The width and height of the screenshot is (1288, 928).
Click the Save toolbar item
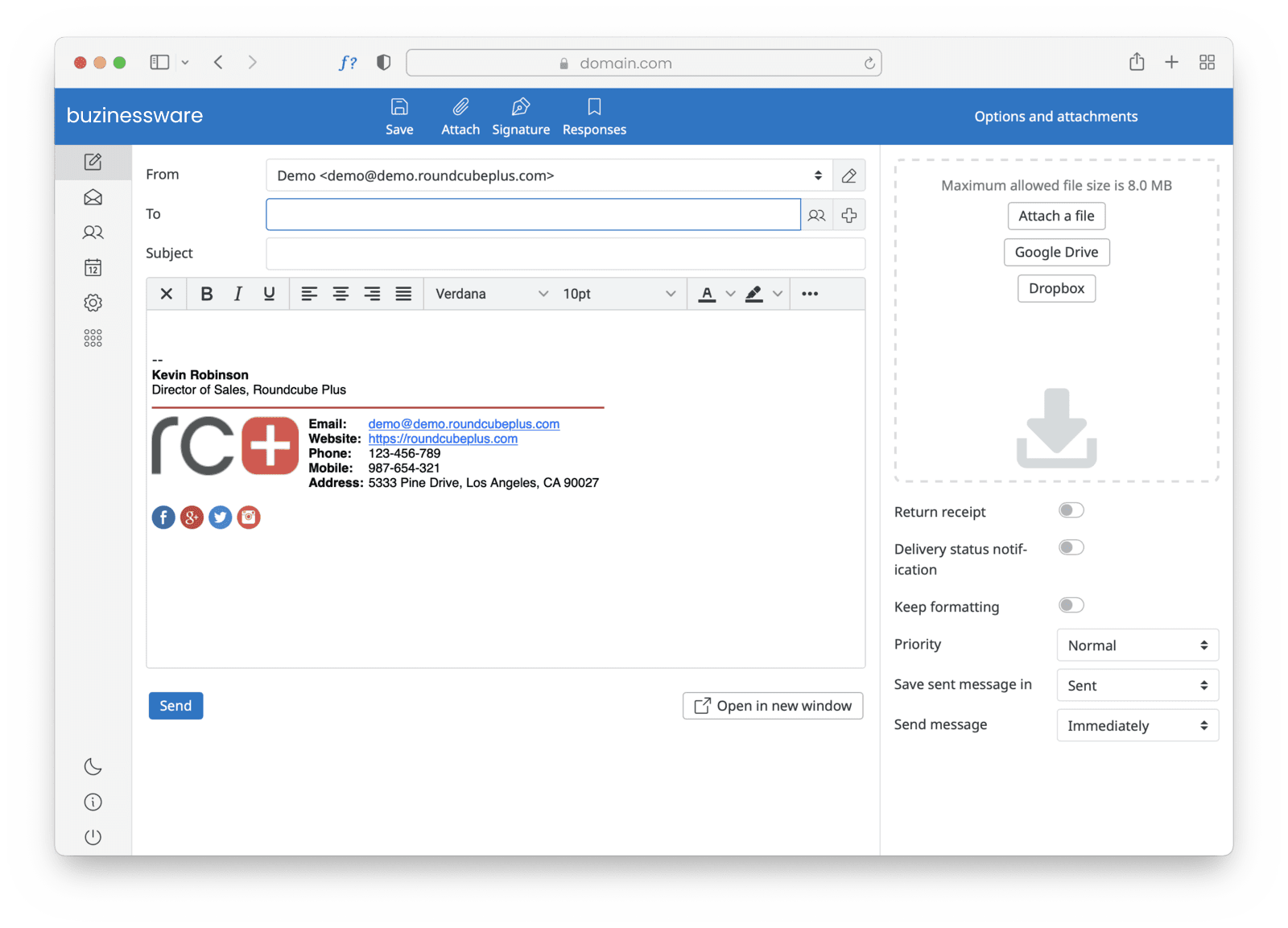(399, 115)
